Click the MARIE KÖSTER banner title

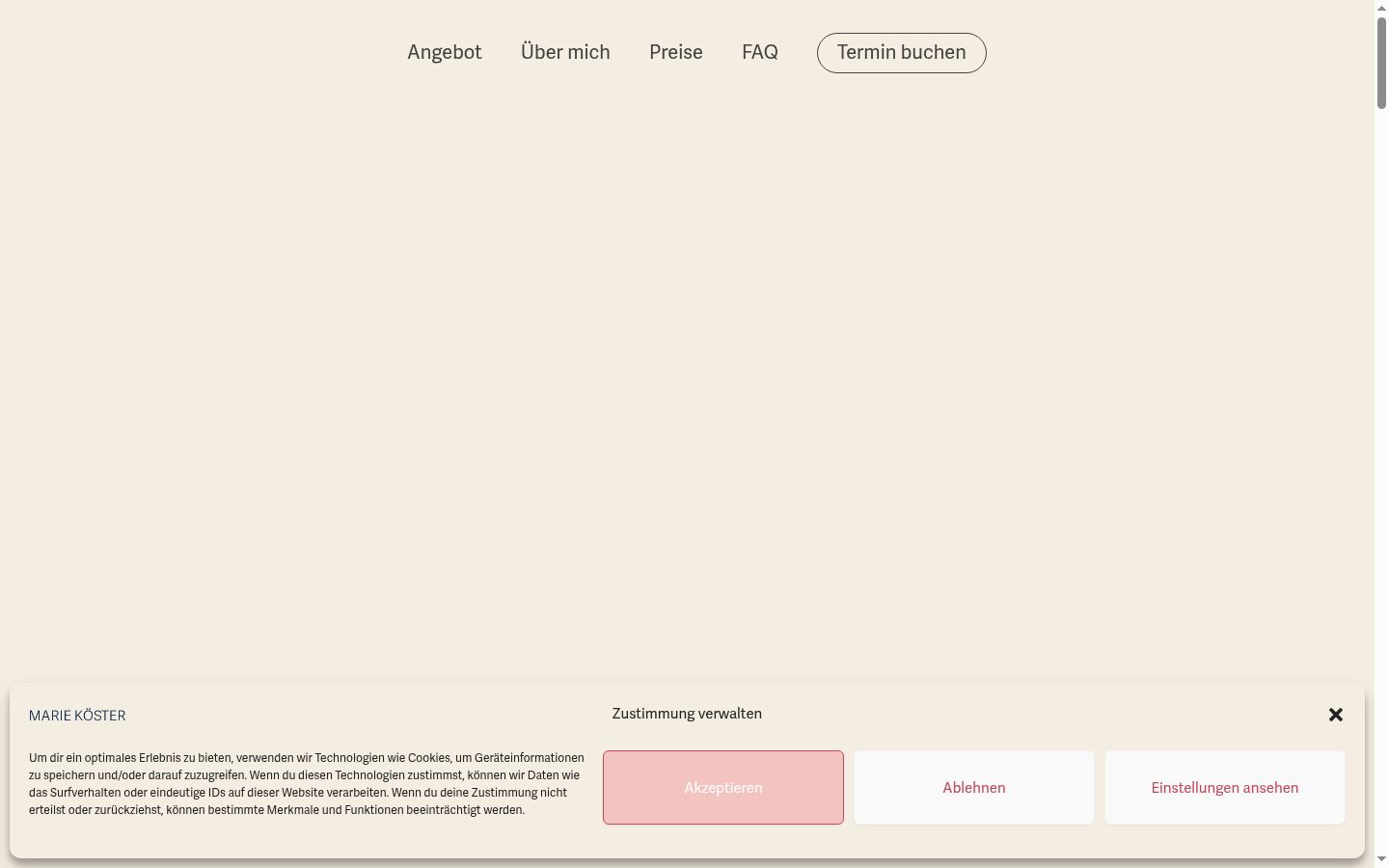click(77, 716)
